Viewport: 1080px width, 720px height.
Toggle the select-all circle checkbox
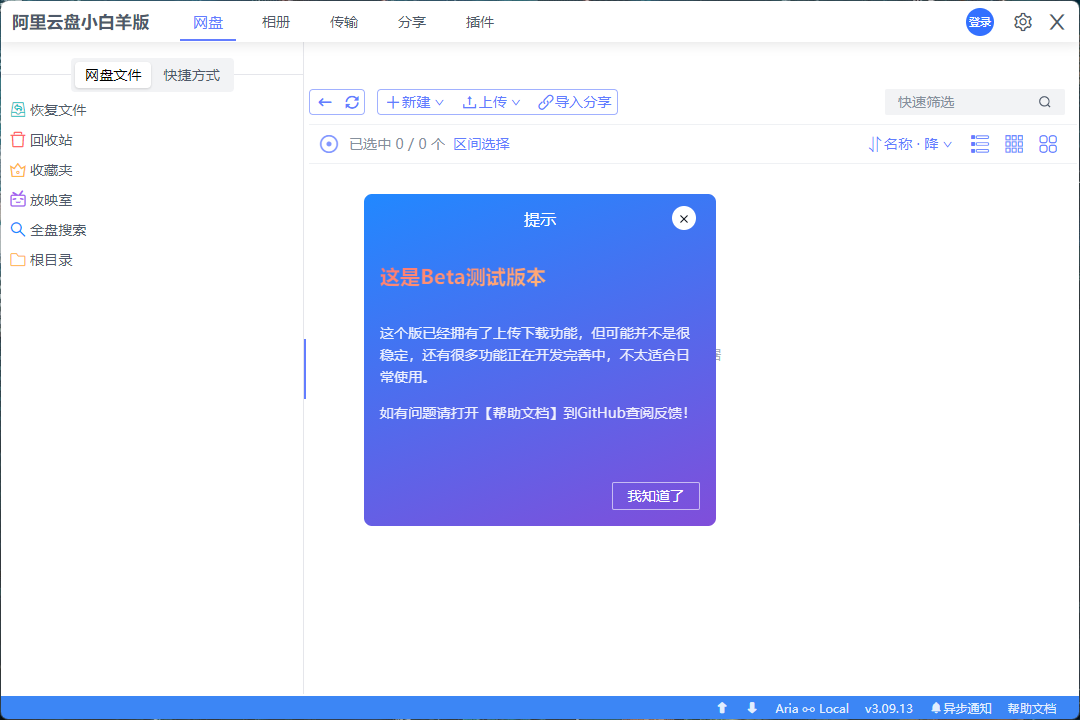[329, 144]
